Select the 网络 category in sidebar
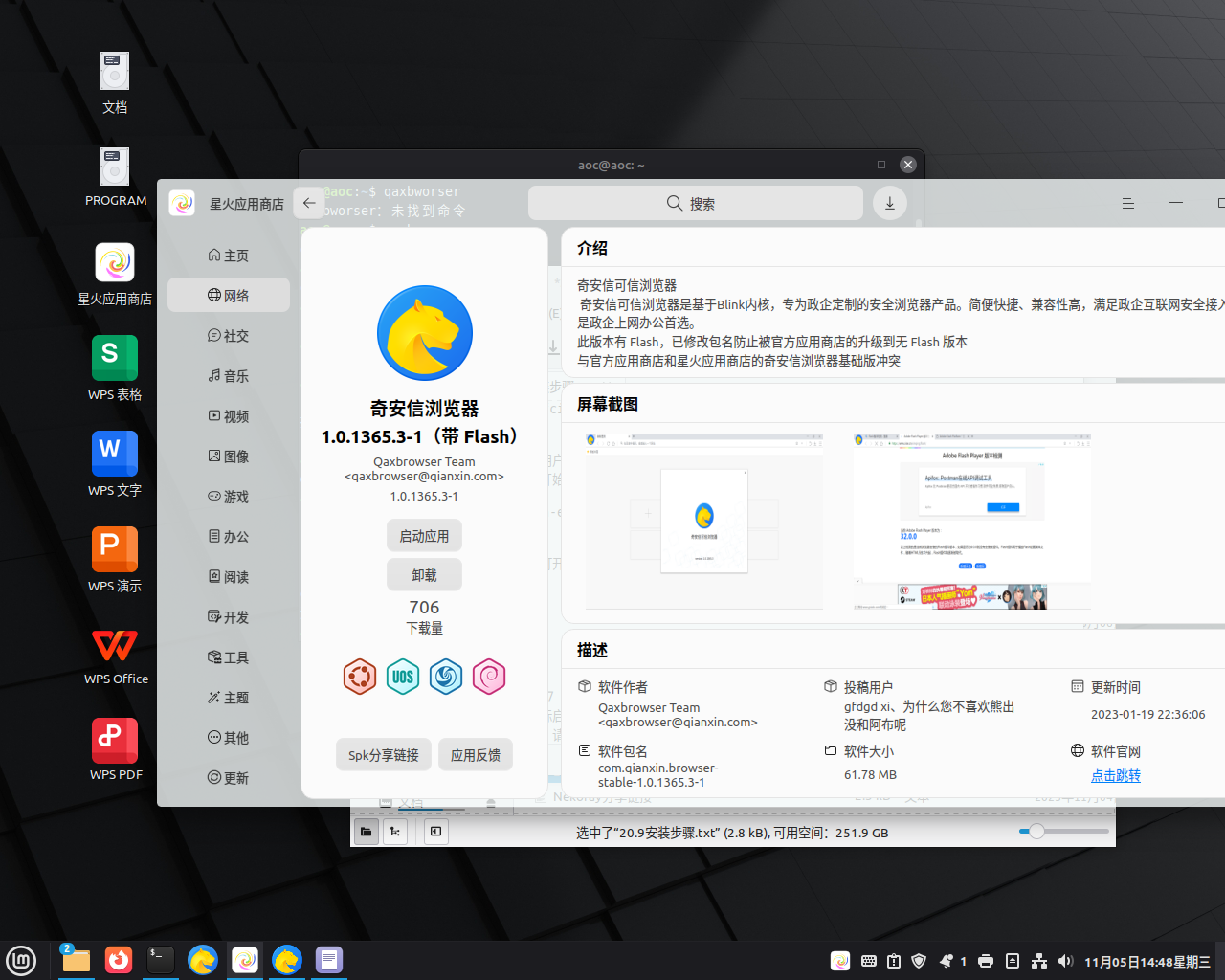The height and width of the screenshot is (980, 1225). click(229, 296)
